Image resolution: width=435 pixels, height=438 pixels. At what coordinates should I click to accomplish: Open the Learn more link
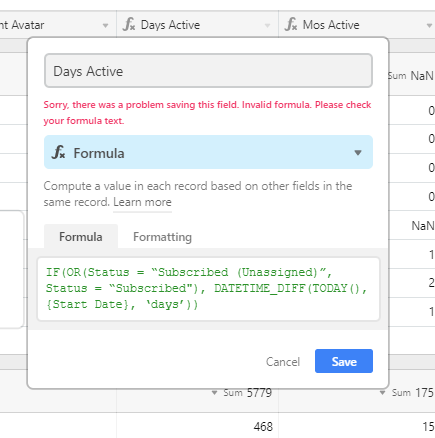pos(142,202)
